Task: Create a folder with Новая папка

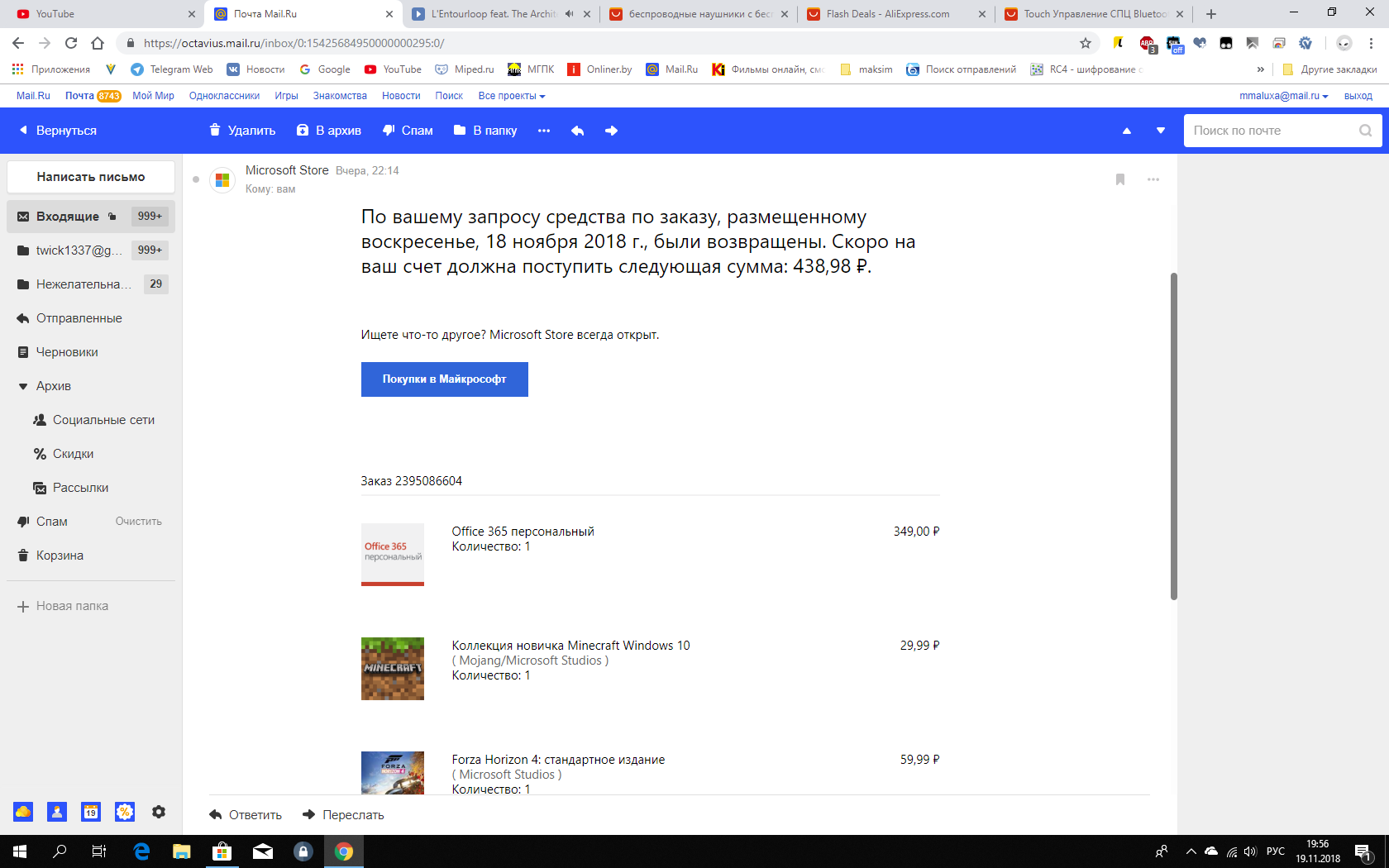Action: coord(63,606)
